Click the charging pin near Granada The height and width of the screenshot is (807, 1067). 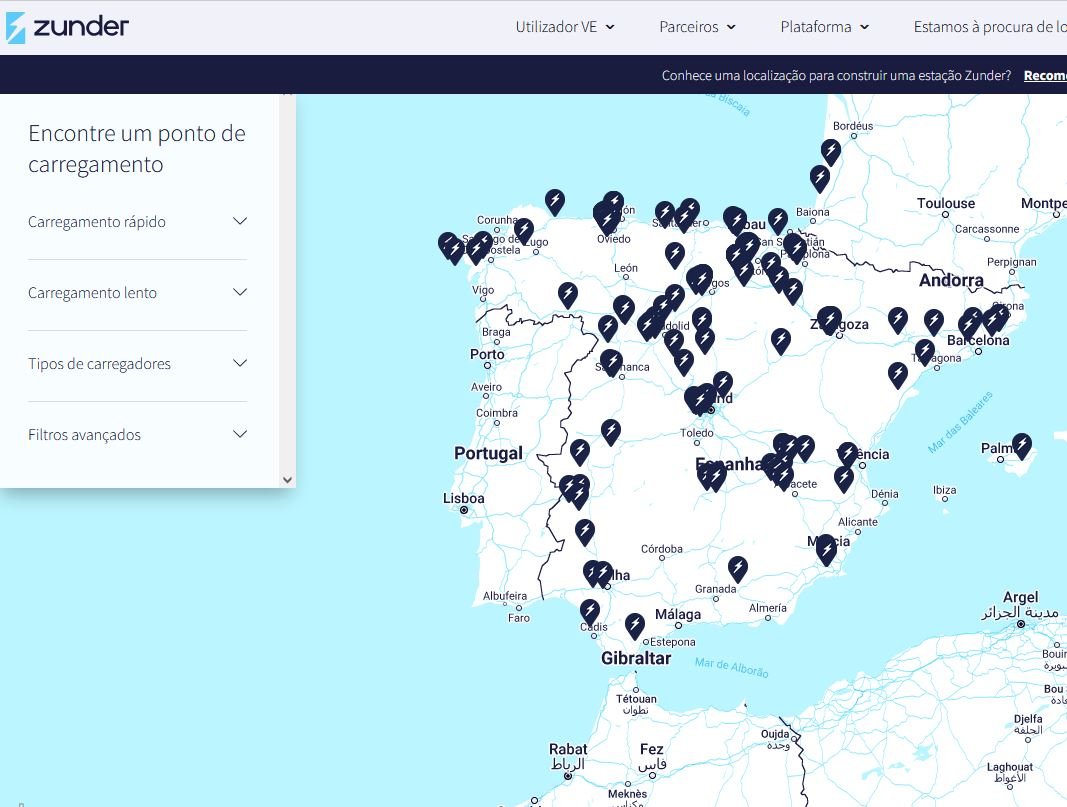[738, 568]
